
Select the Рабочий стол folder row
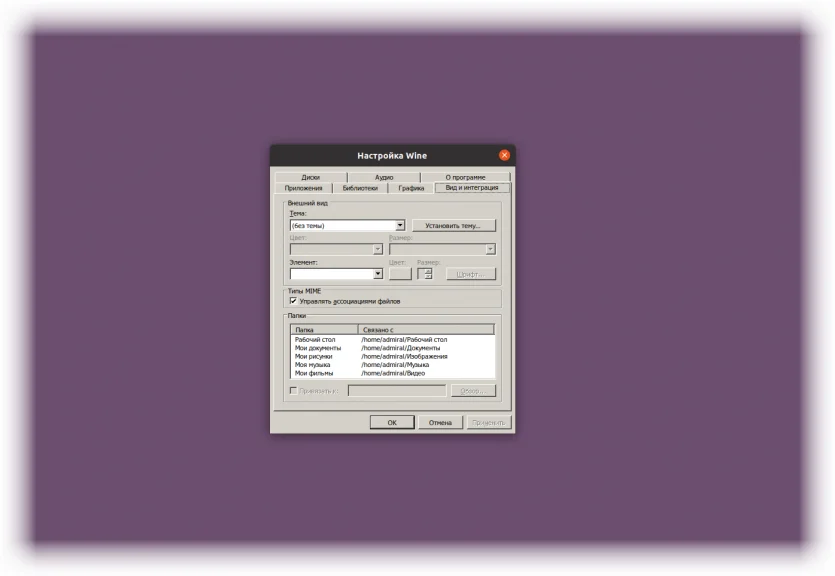[392, 339]
